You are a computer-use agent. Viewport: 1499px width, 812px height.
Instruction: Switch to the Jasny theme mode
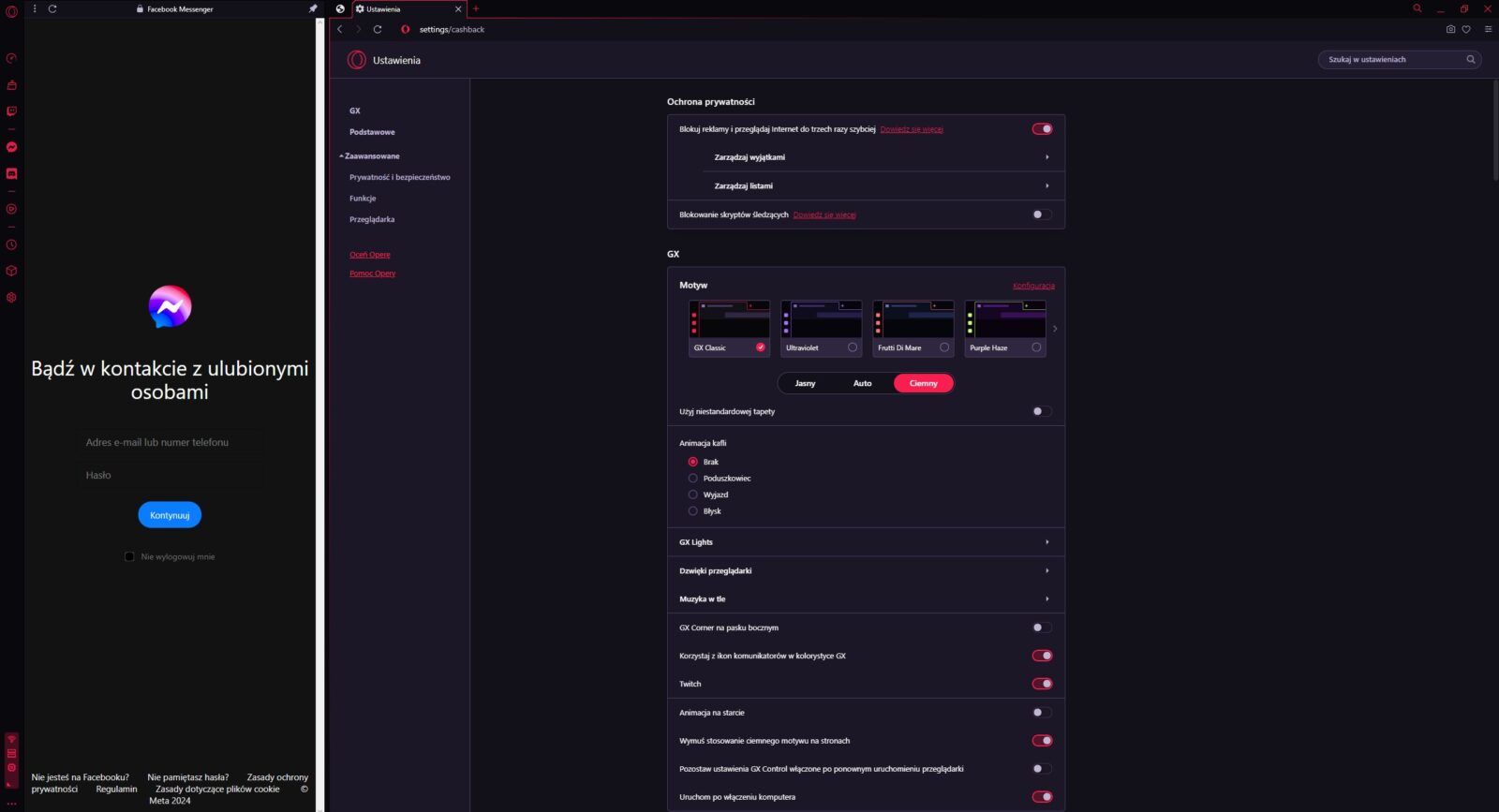click(805, 383)
